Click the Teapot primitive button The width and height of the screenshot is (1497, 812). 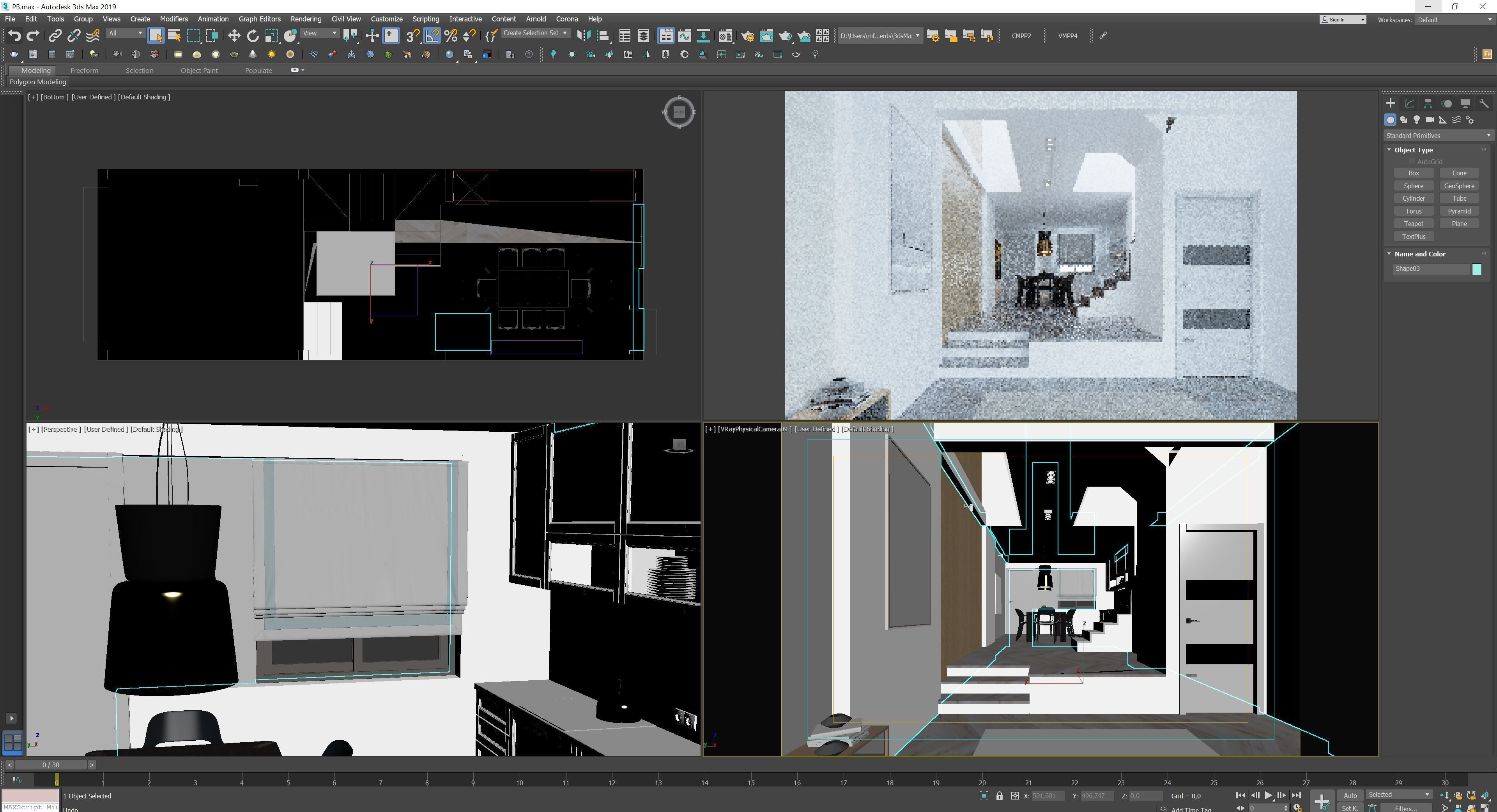[x=1413, y=224]
